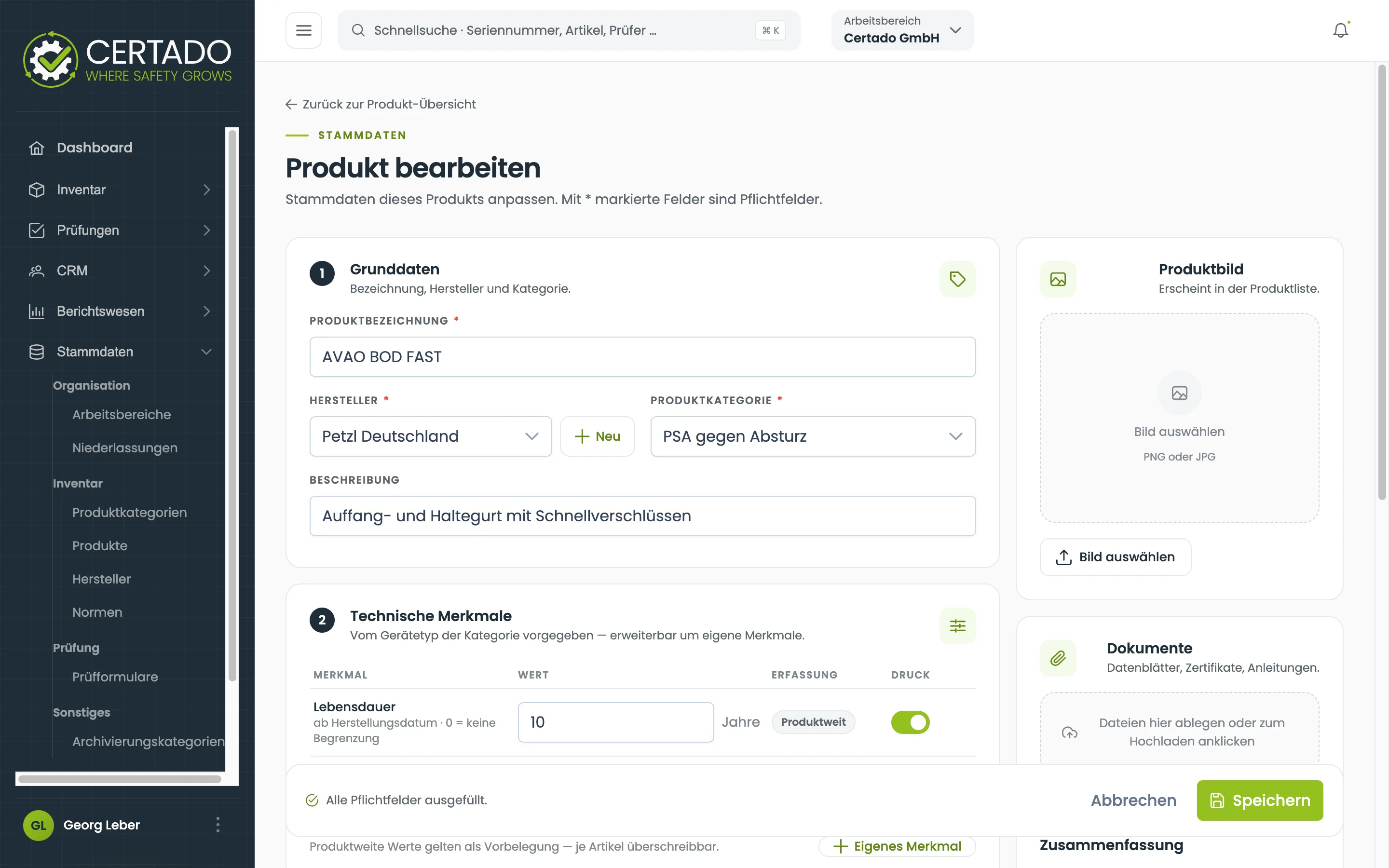Image resolution: width=1389 pixels, height=868 pixels.
Task: Click the Alle Pflichtfelder ausgefüllt status text
Action: 407,800
